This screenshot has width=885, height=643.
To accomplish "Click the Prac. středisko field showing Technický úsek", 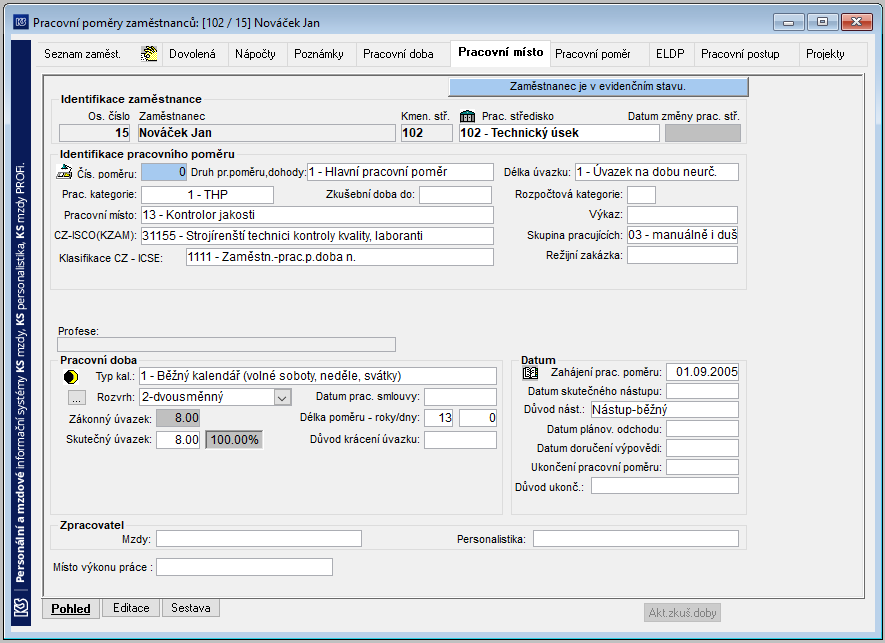I will (x=559, y=133).
